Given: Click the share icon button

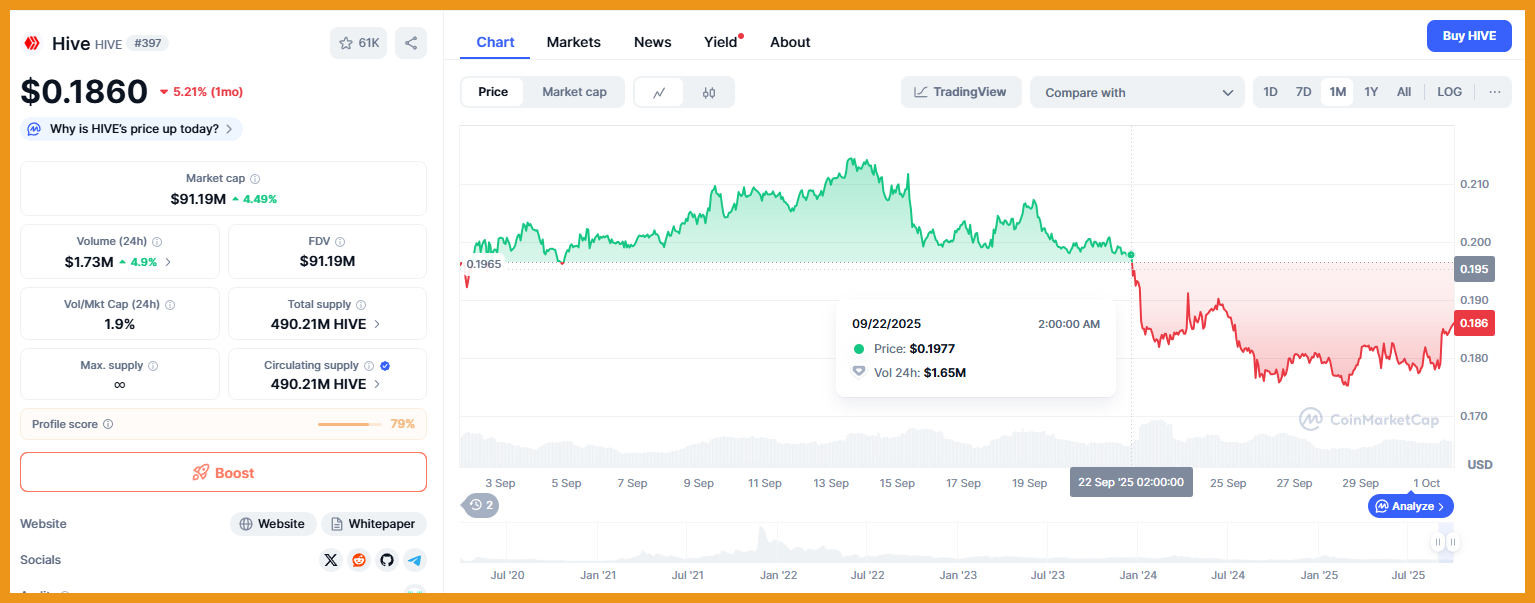Looking at the screenshot, I should coord(411,43).
